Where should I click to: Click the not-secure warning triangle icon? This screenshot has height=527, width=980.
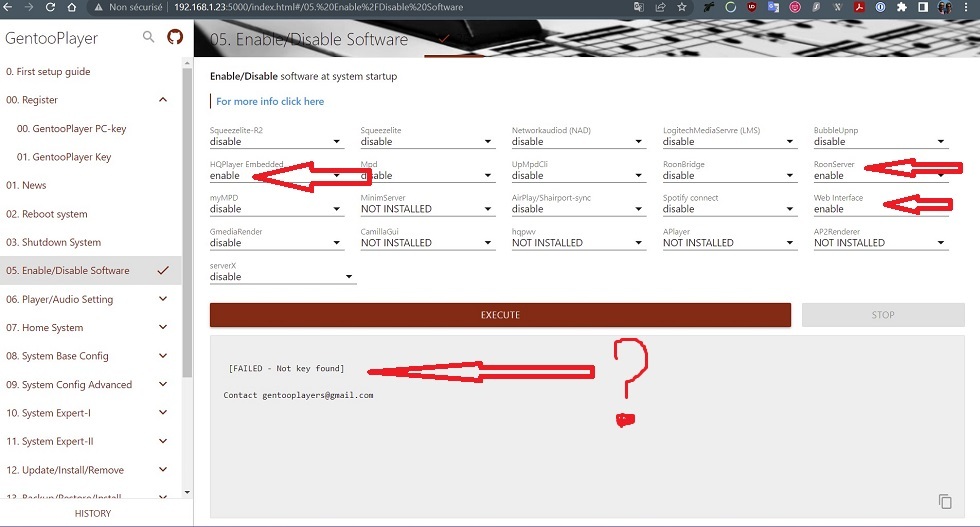click(98, 7)
